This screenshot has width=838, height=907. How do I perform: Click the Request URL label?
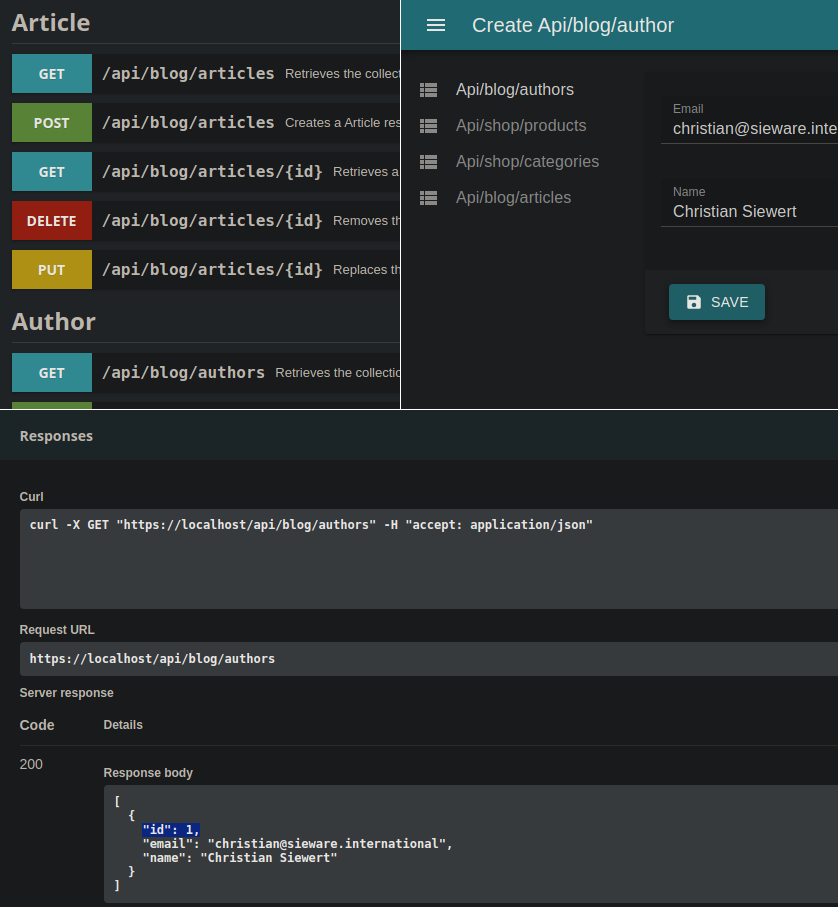click(x=57, y=630)
